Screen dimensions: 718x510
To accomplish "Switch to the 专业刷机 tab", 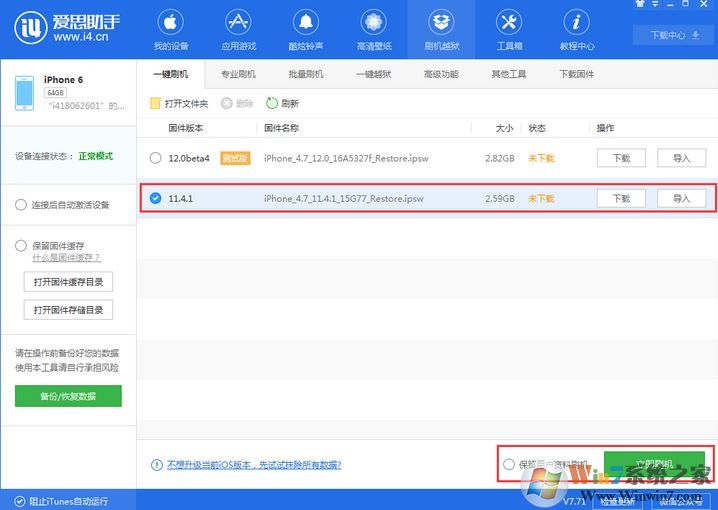I will pos(238,74).
